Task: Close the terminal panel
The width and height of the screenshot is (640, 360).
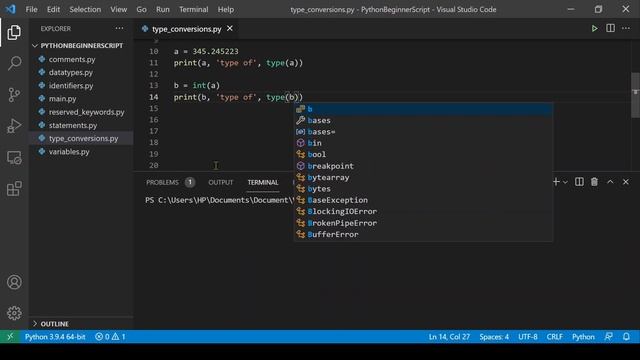Action: [626, 182]
